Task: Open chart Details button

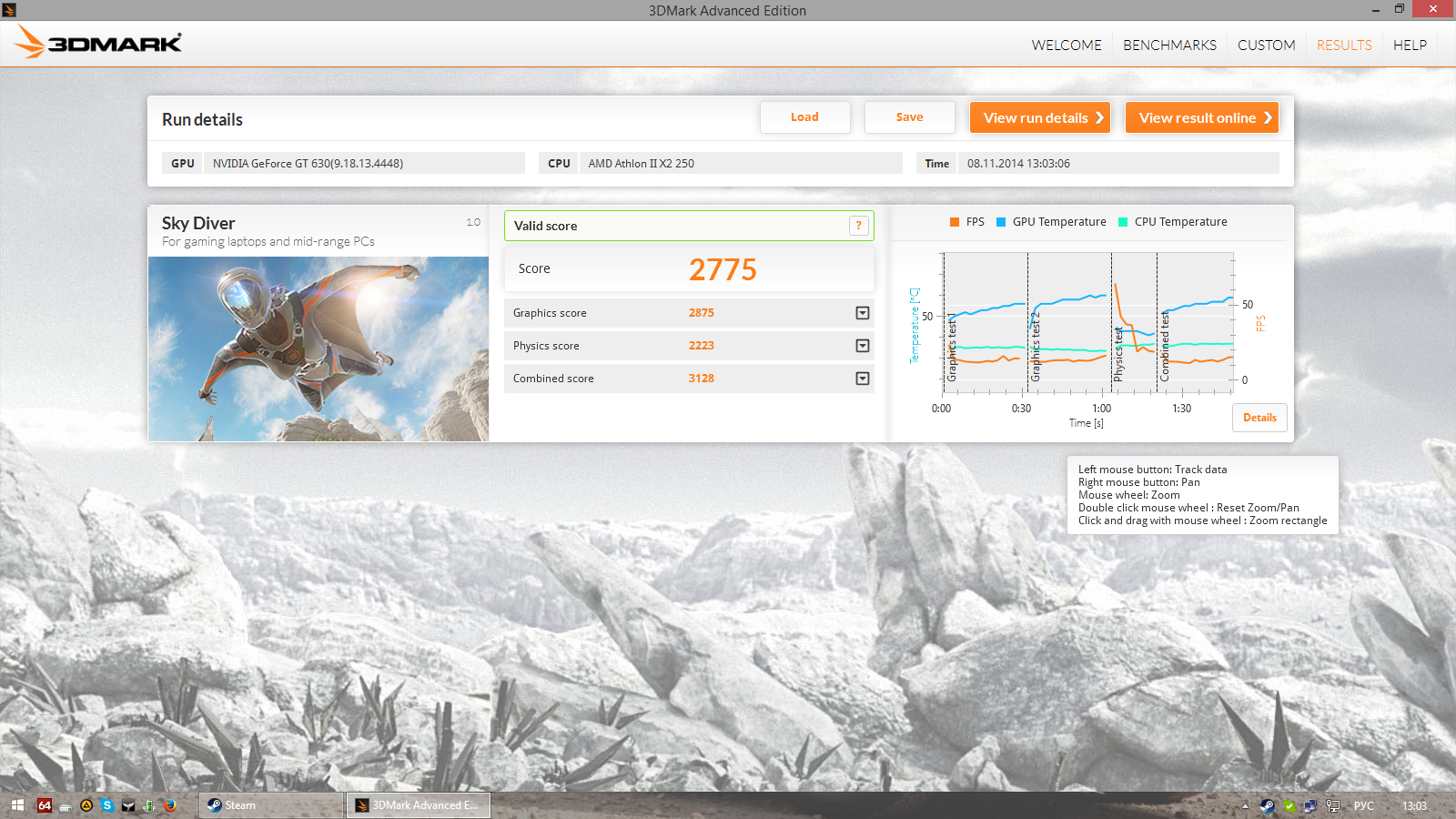Action: pos(1259,418)
